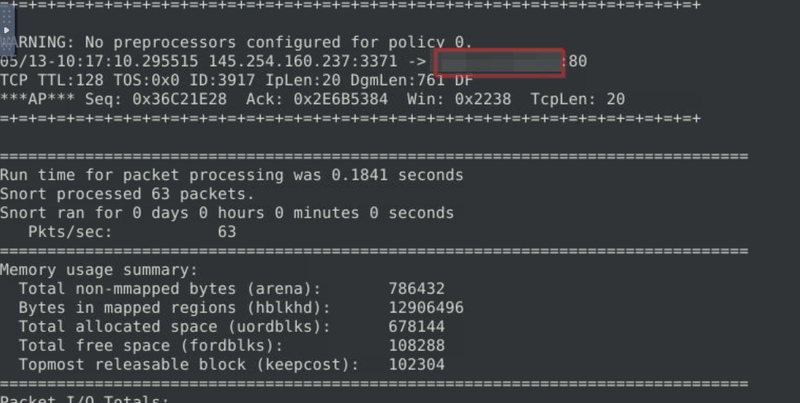Click the red-outlined redacted destination IP box
The image size is (800, 403).
coord(498,62)
